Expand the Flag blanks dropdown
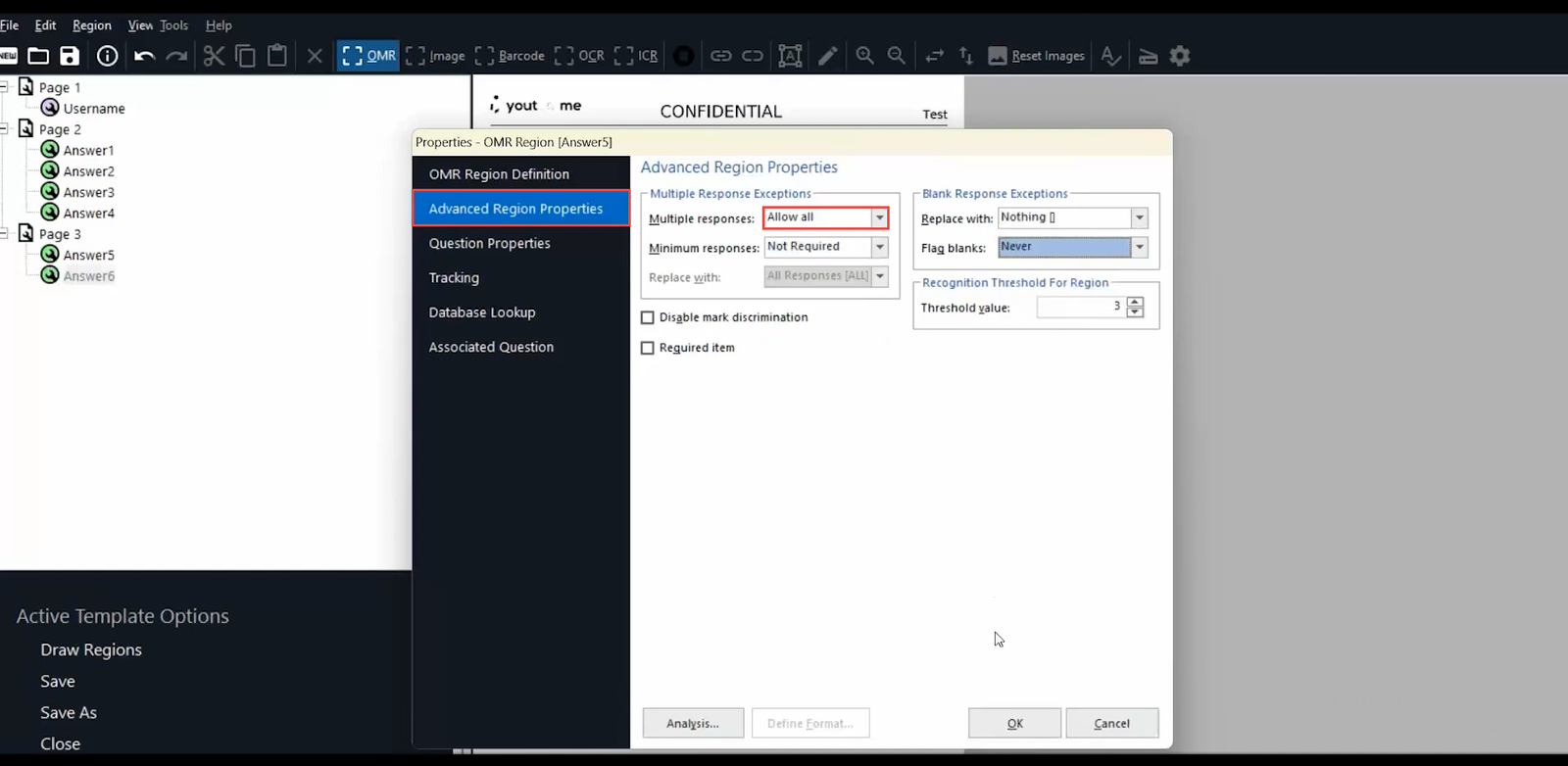This screenshot has height=766, width=1568. coord(1139,247)
